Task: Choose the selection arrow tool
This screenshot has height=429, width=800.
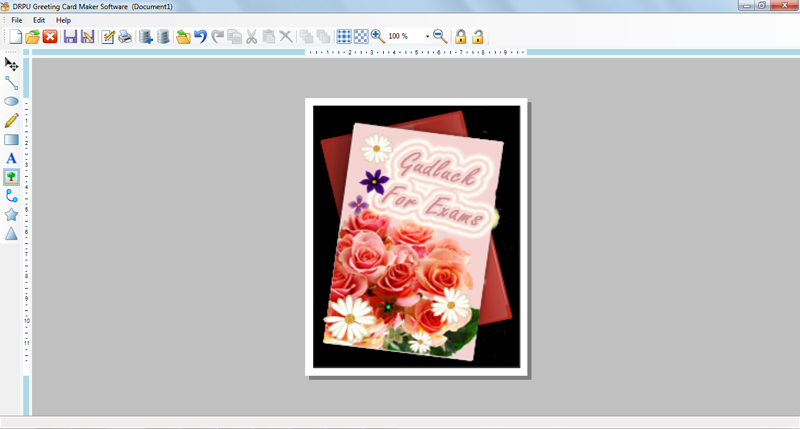Action: 11,64
